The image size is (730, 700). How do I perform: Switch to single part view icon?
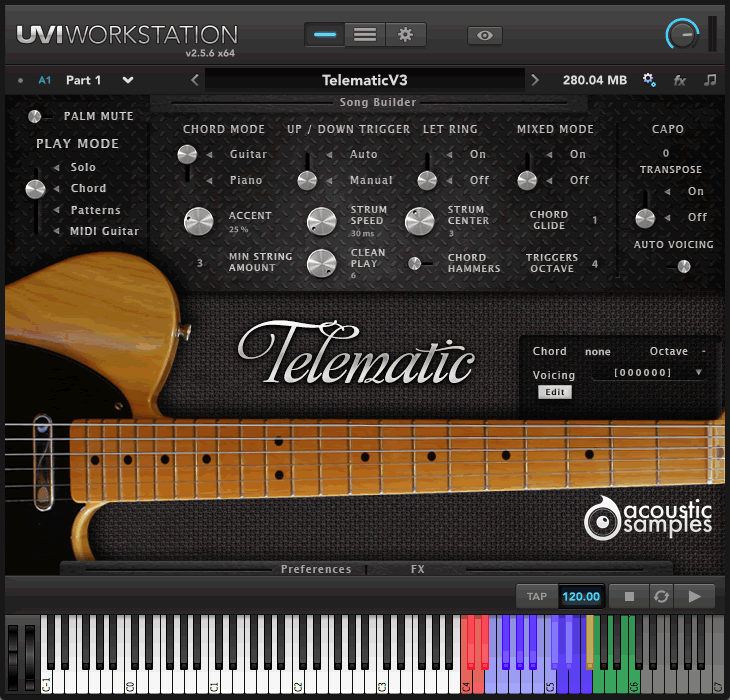click(325, 35)
